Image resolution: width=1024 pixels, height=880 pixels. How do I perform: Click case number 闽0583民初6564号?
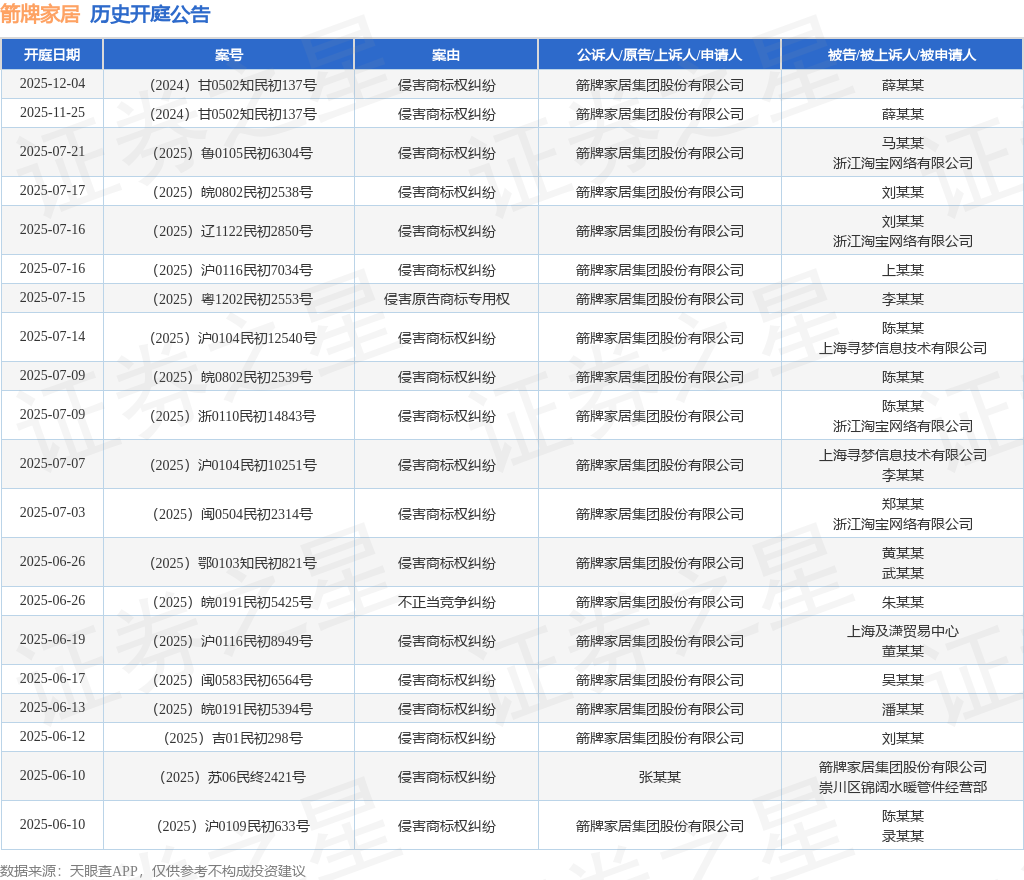click(x=232, y=681)
